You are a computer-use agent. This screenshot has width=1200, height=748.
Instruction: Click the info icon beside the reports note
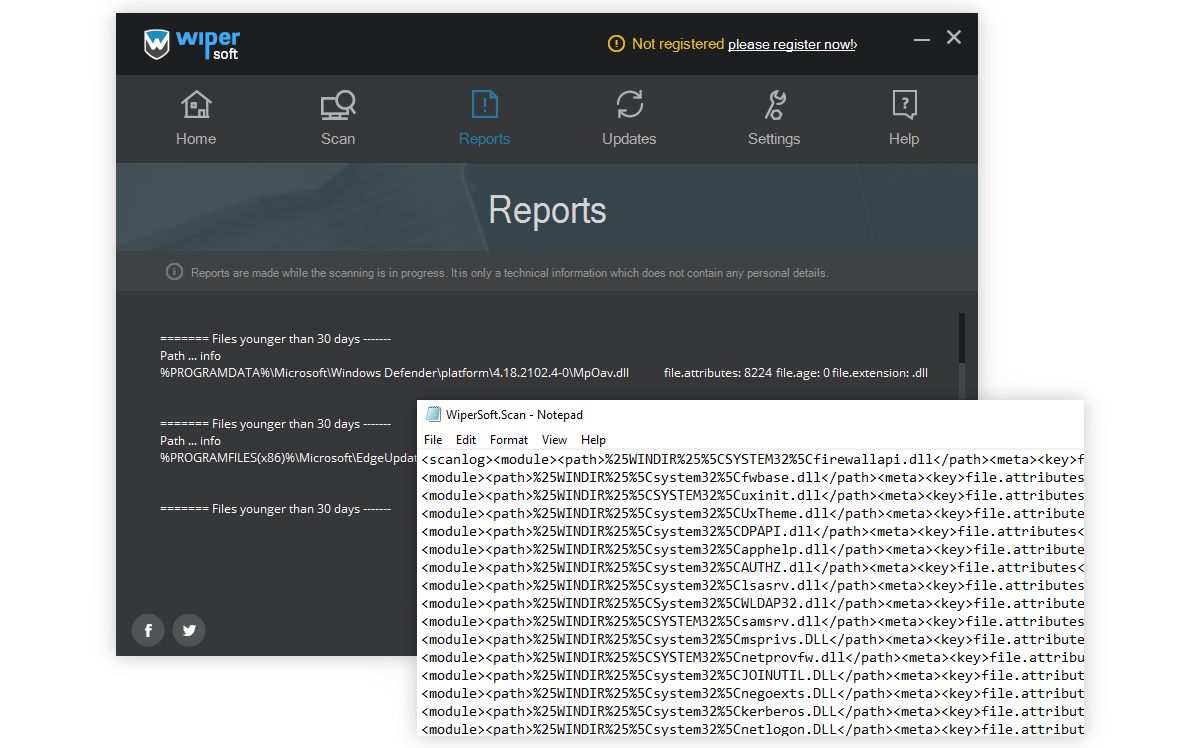pos(174,272)
